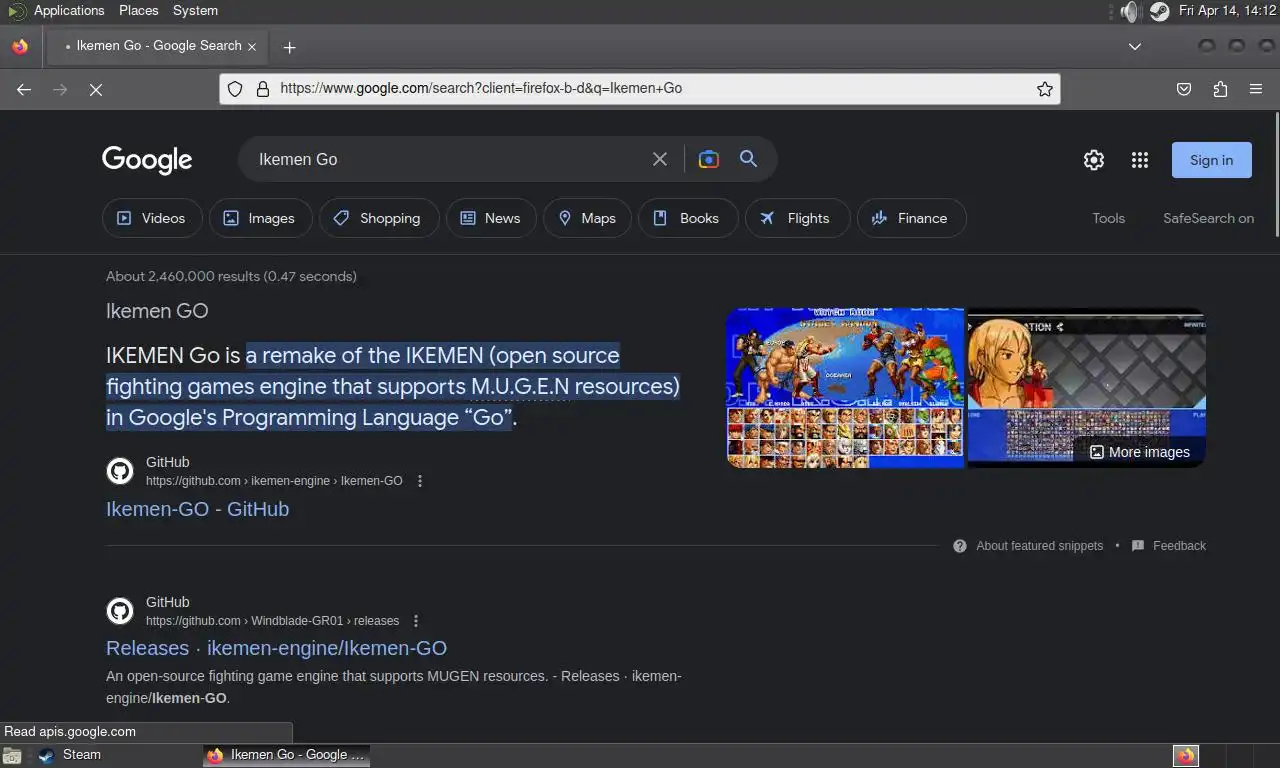Open the System menu
This screenshot has height=768, width=1280.
pyautogui.click(x=195, y=11)
